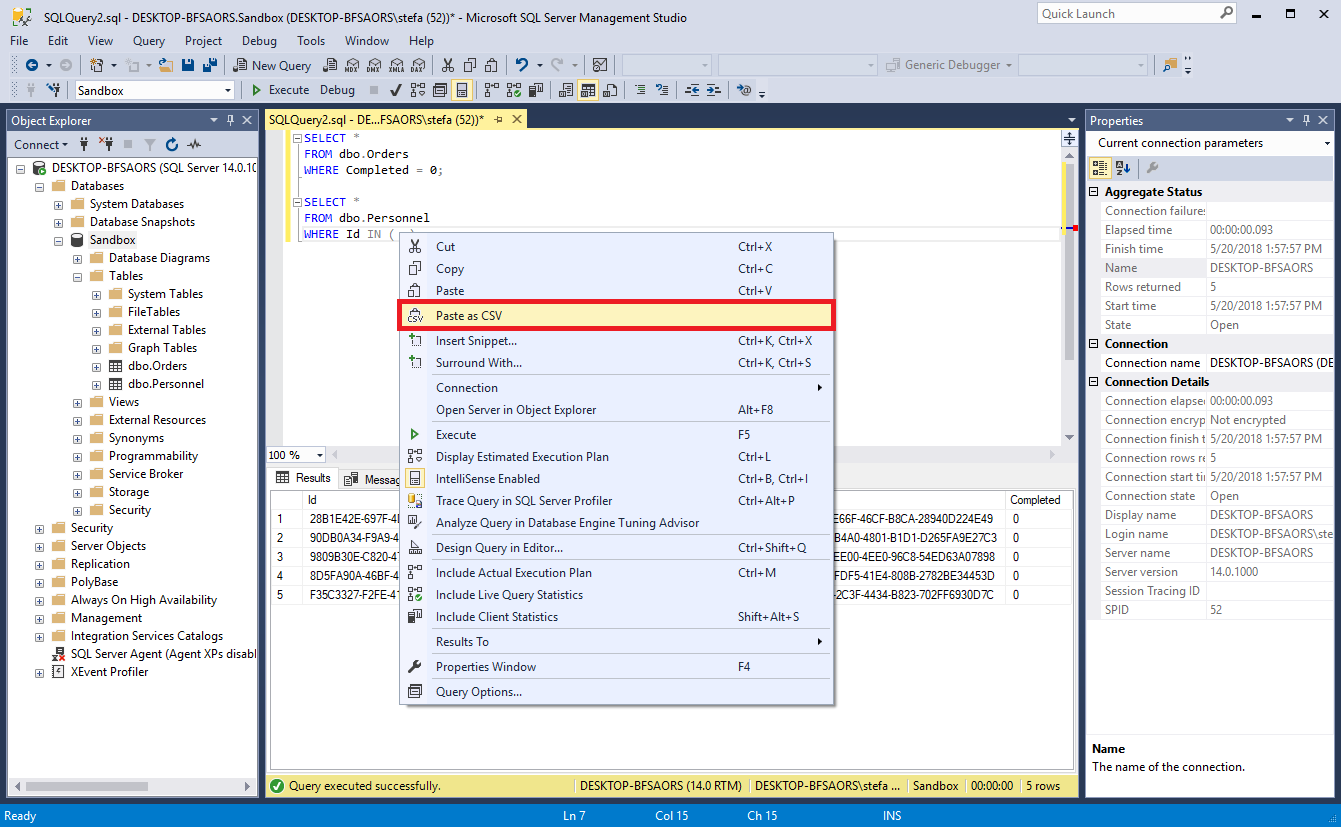Click the Navigate Backward arrow icon

tap(32, 65)
